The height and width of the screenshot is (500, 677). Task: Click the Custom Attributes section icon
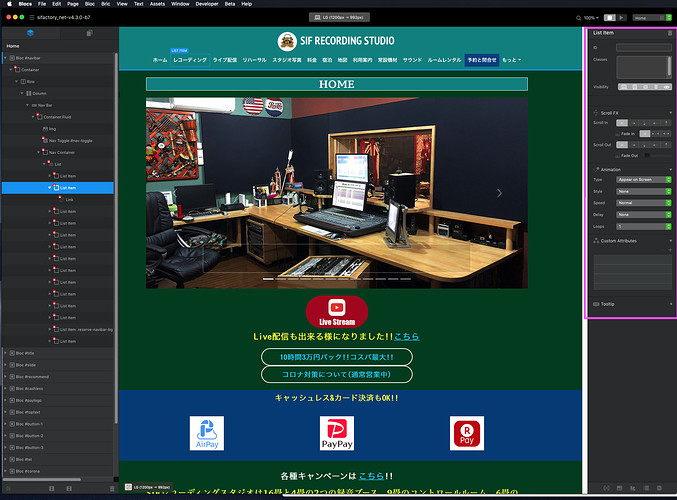coord(596,241)
